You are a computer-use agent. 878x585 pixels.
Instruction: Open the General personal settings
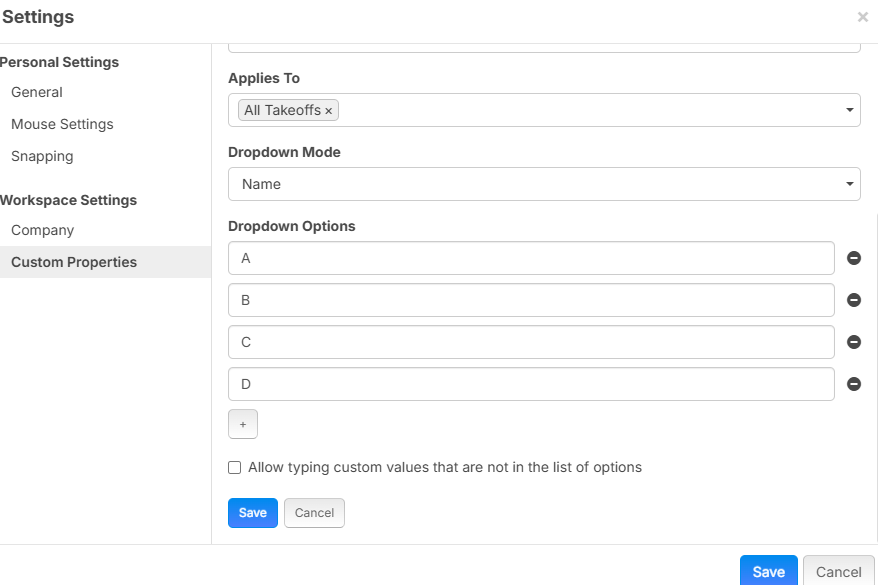[x=37, y=92]
